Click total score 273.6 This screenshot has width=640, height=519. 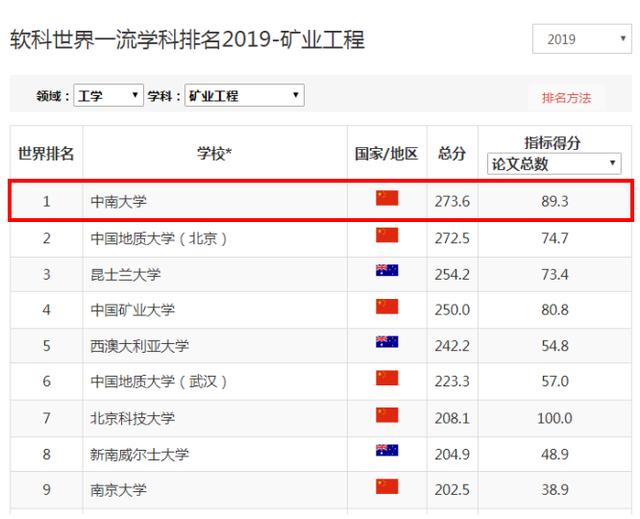(452, 202)
